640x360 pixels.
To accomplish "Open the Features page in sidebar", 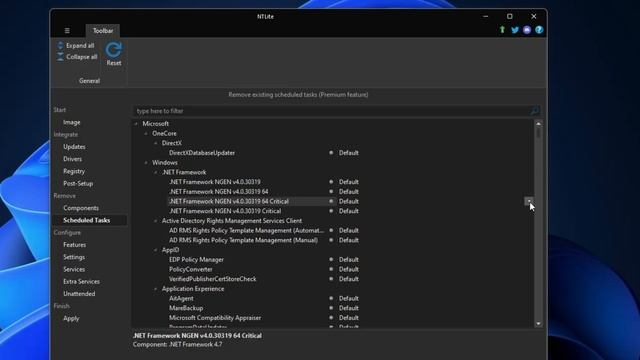I will tap(75, 245).
